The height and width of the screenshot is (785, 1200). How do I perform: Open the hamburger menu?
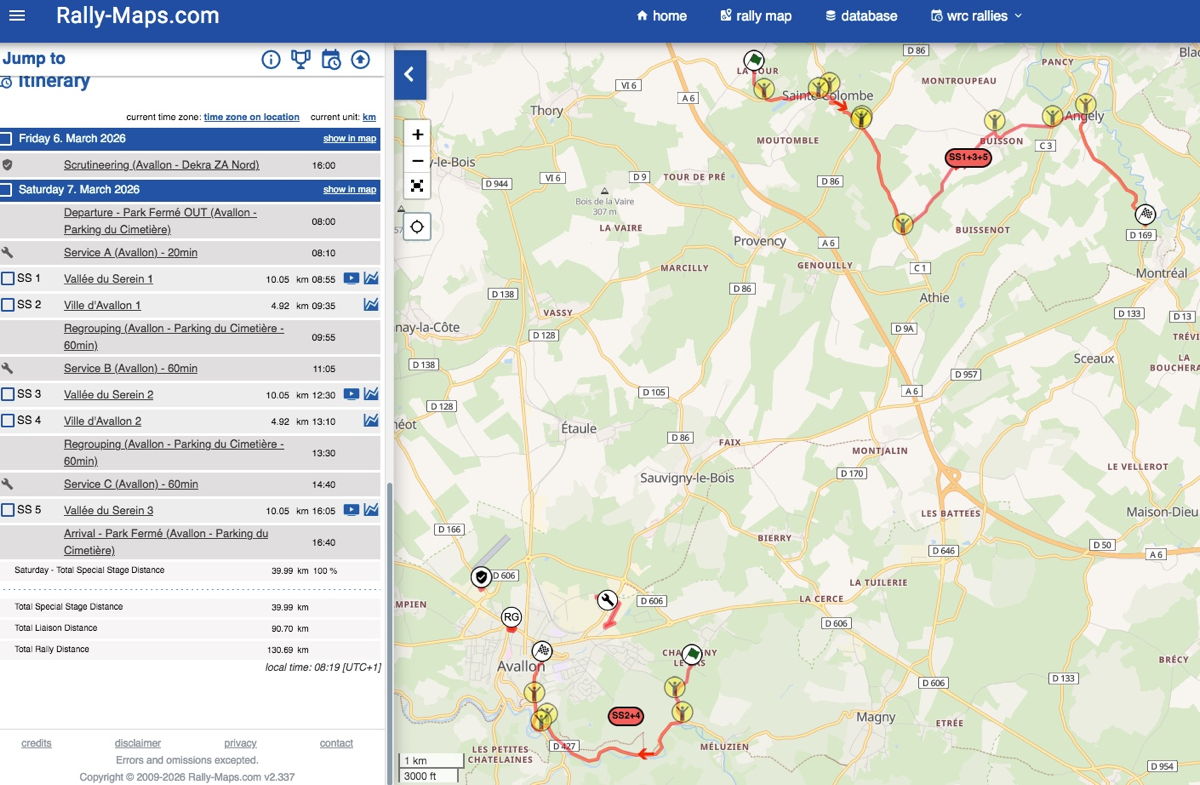pos(17,16)
